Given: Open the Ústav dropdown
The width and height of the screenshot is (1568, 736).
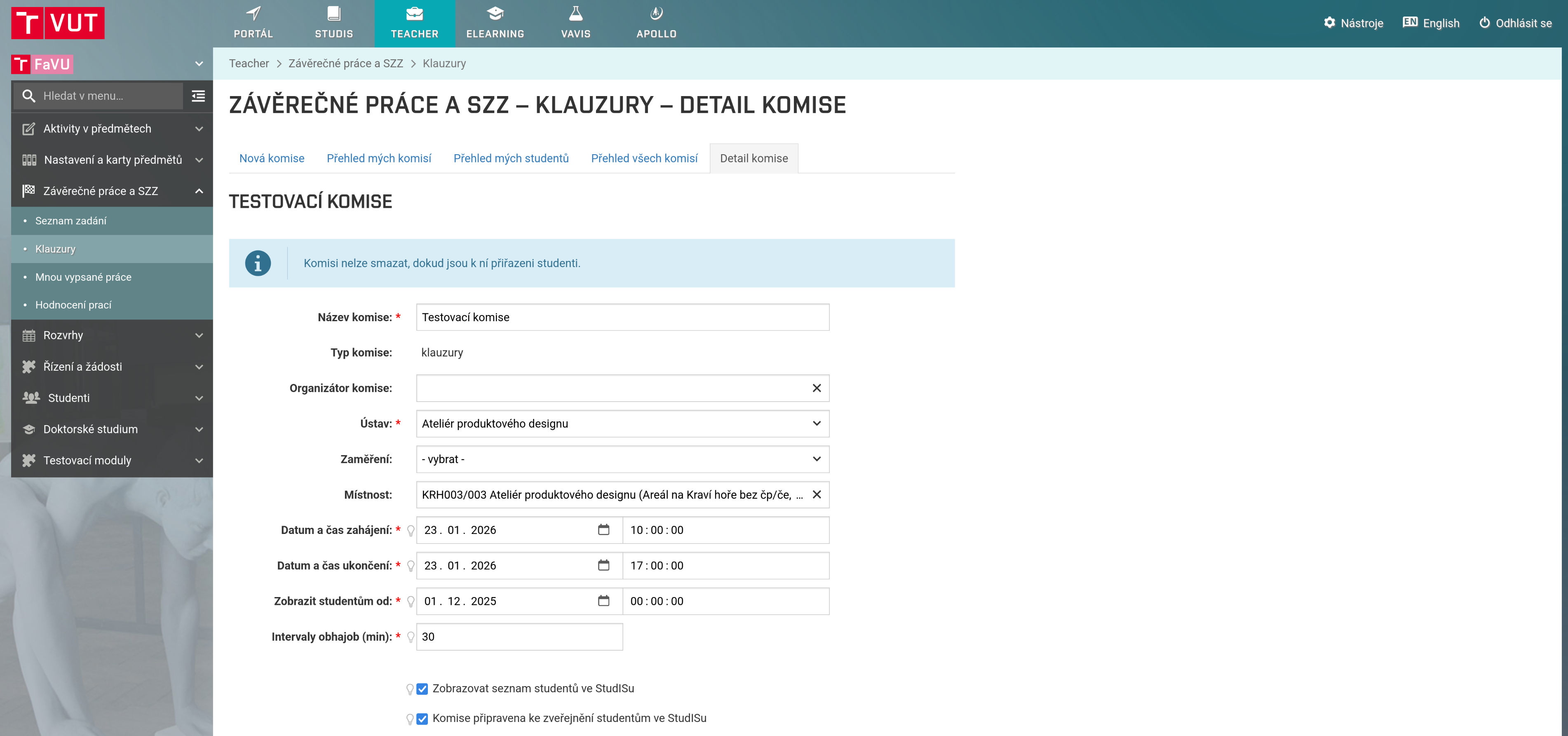Looking at the screenshot, I should (622, 424).
